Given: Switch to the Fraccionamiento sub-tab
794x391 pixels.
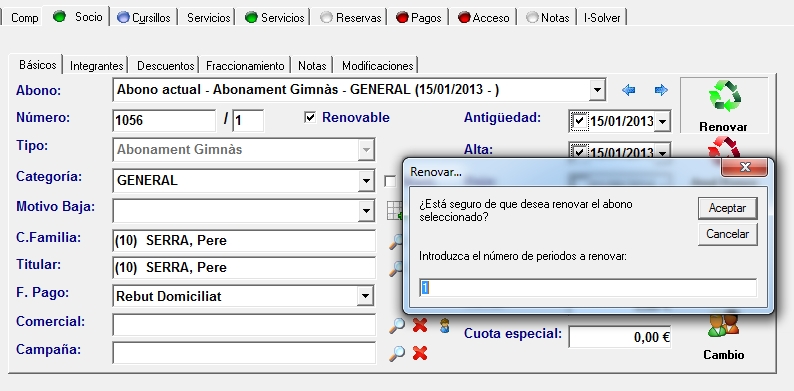Looking at the screenshot, I should pyautogui.click(x=245, y=66).
